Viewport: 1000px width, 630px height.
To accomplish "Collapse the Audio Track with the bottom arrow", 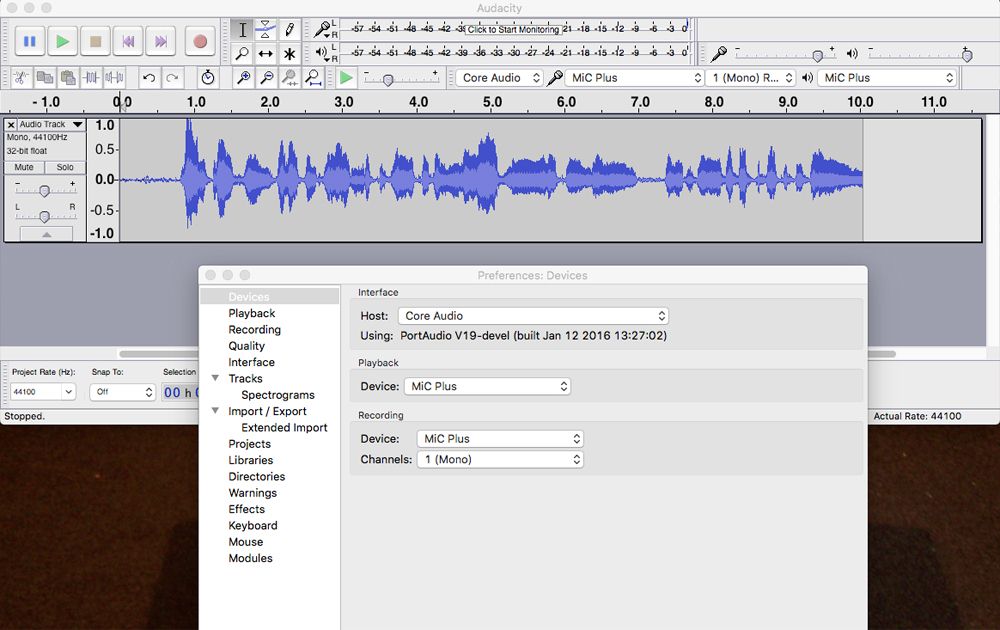I will coord(47,235).
